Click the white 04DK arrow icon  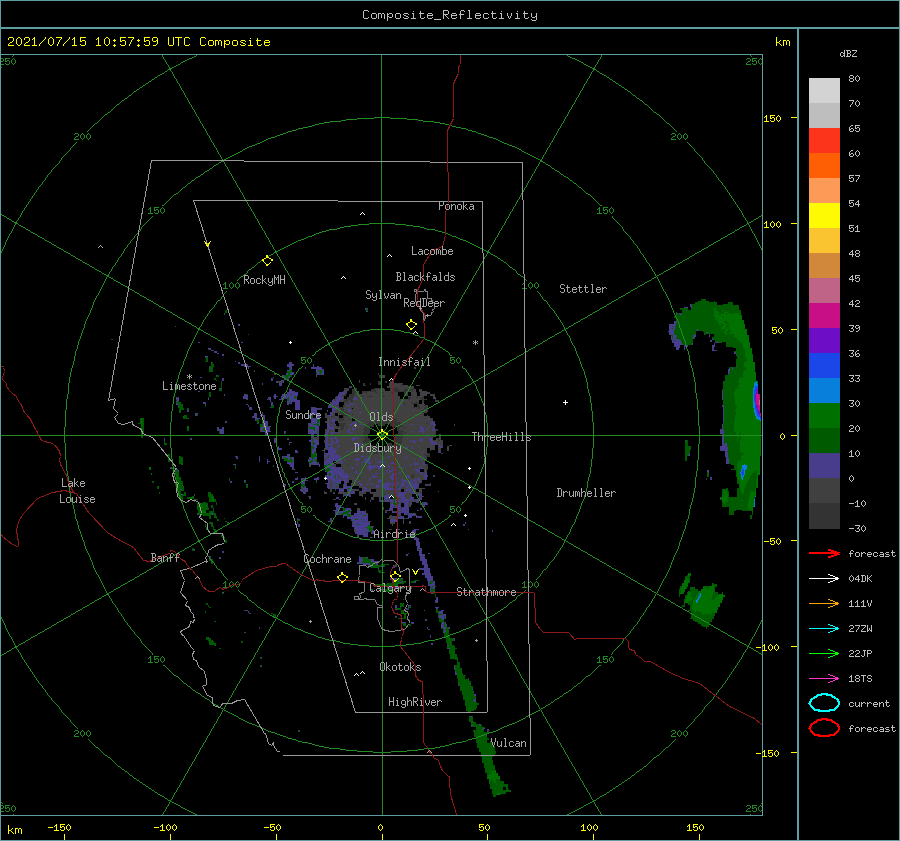point(824,578)
